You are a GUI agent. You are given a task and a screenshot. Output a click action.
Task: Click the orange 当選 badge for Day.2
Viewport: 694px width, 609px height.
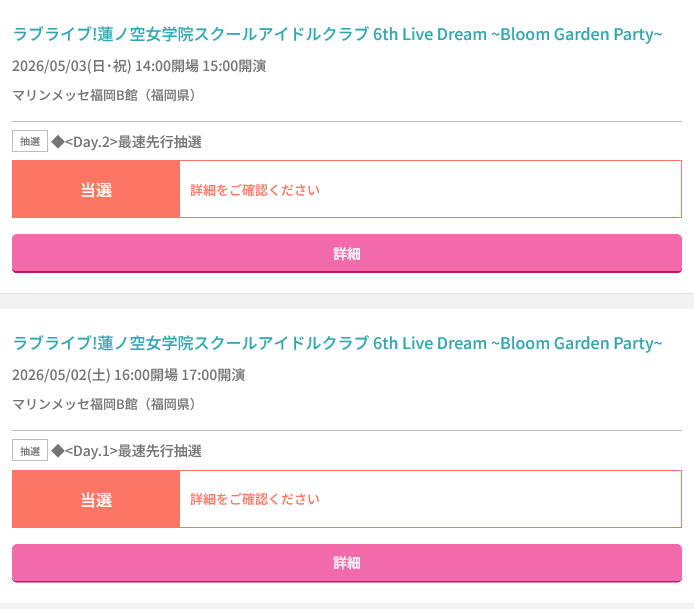96,189
